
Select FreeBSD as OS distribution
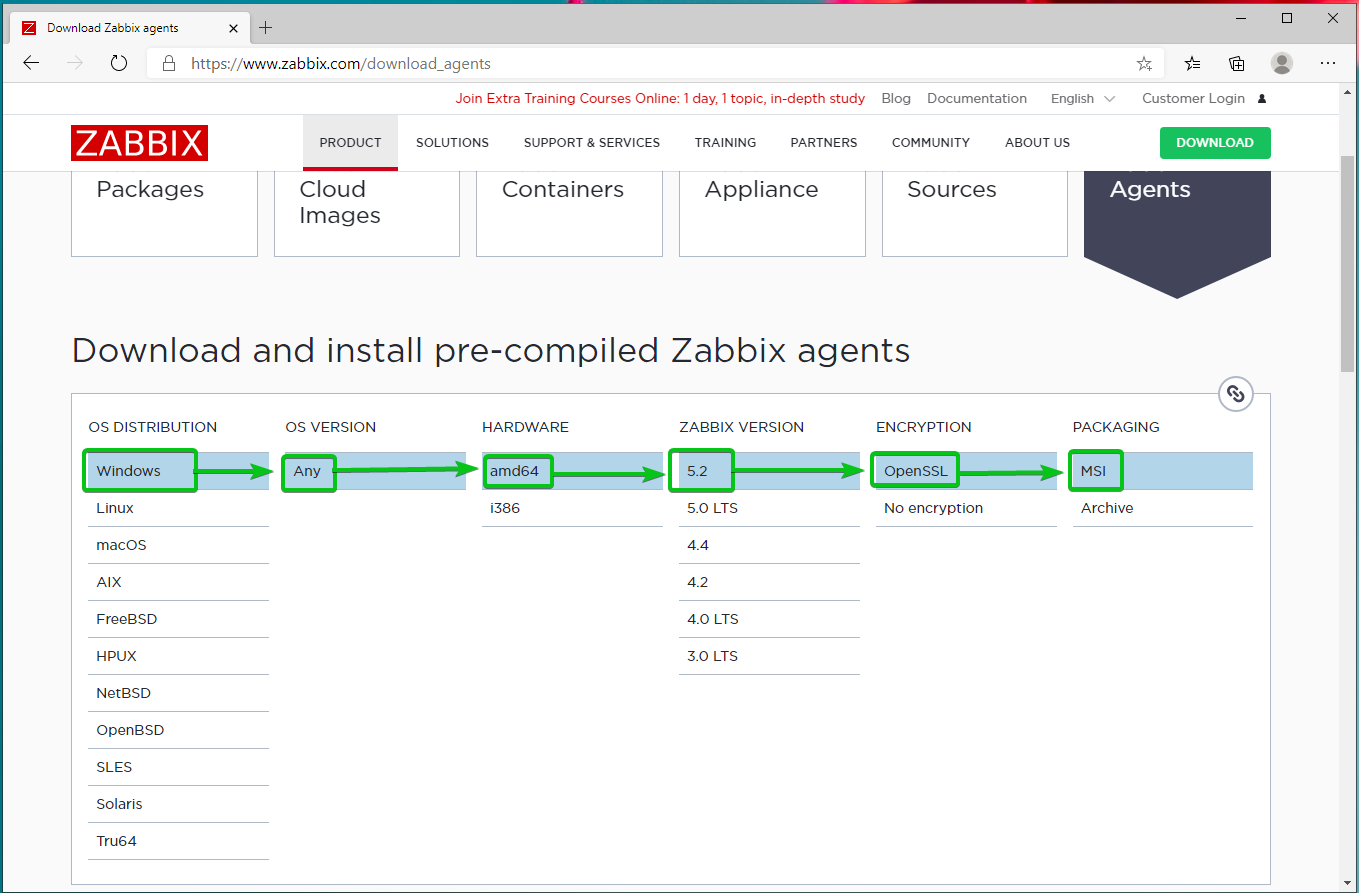pyautogui.click(x=178, y=619)
